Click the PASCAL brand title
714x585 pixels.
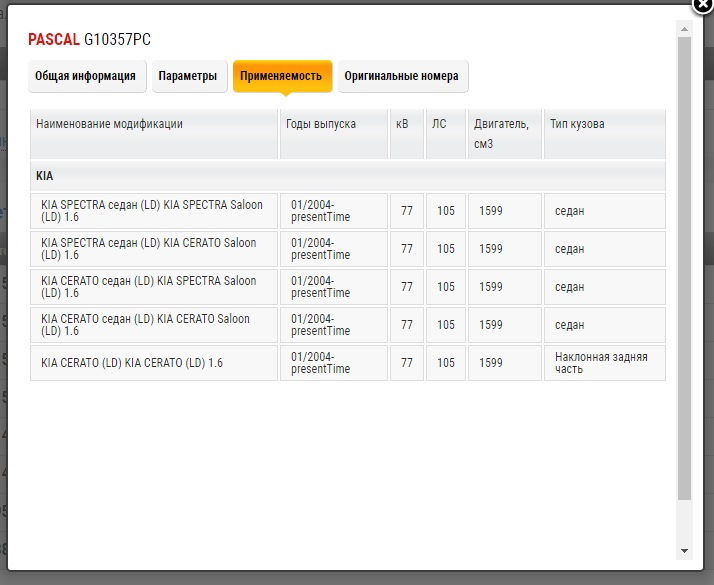click(54, 40)
